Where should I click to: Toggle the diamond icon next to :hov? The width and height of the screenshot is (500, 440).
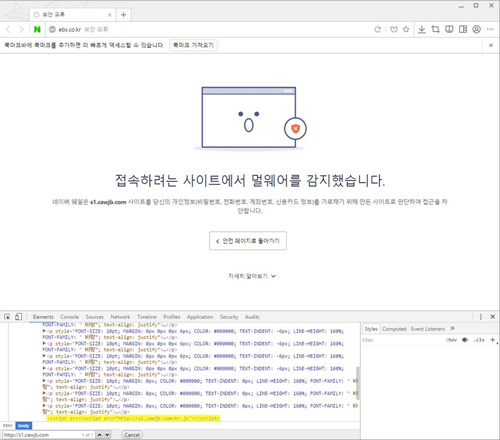click(x=465, y=340)
